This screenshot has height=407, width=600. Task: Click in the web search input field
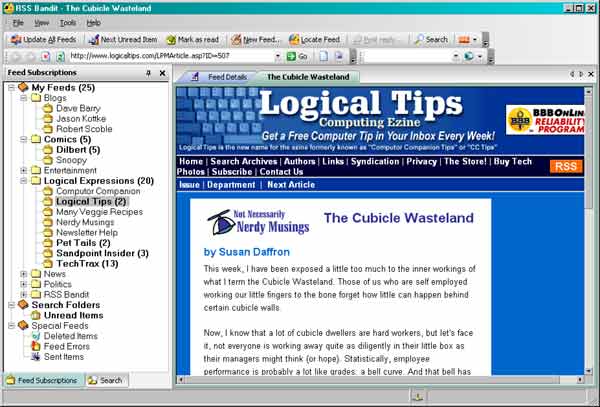[x=406, y=57]
